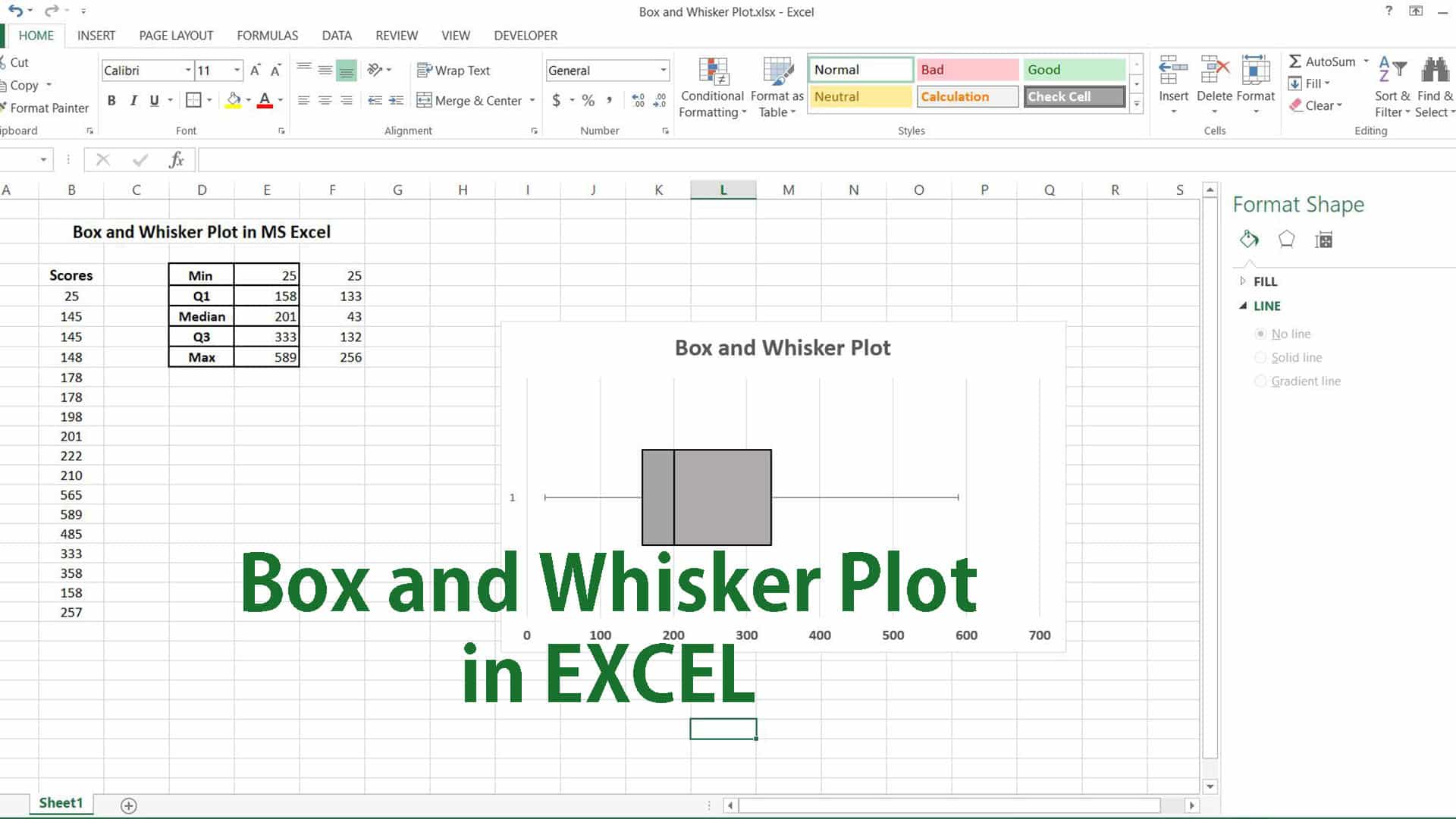Add a new sheet with plus icon
Image resolution: width=1456 pixels, height=819 pixels.
[x=129, y=805]
